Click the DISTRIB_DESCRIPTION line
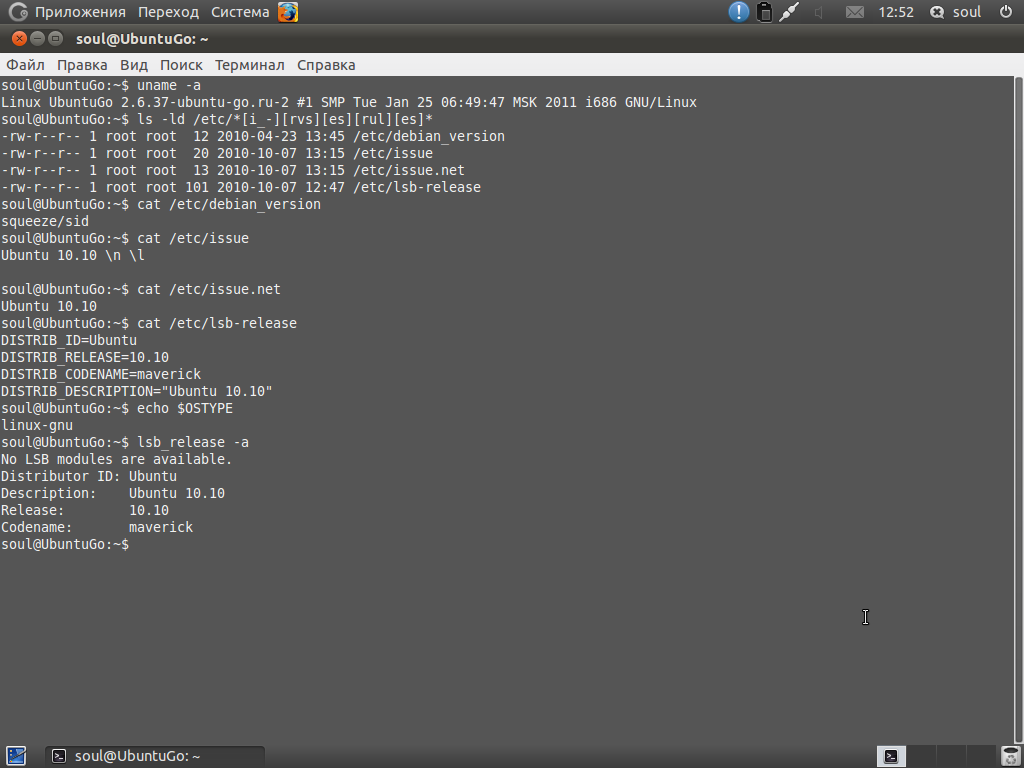 coord(136,391)
